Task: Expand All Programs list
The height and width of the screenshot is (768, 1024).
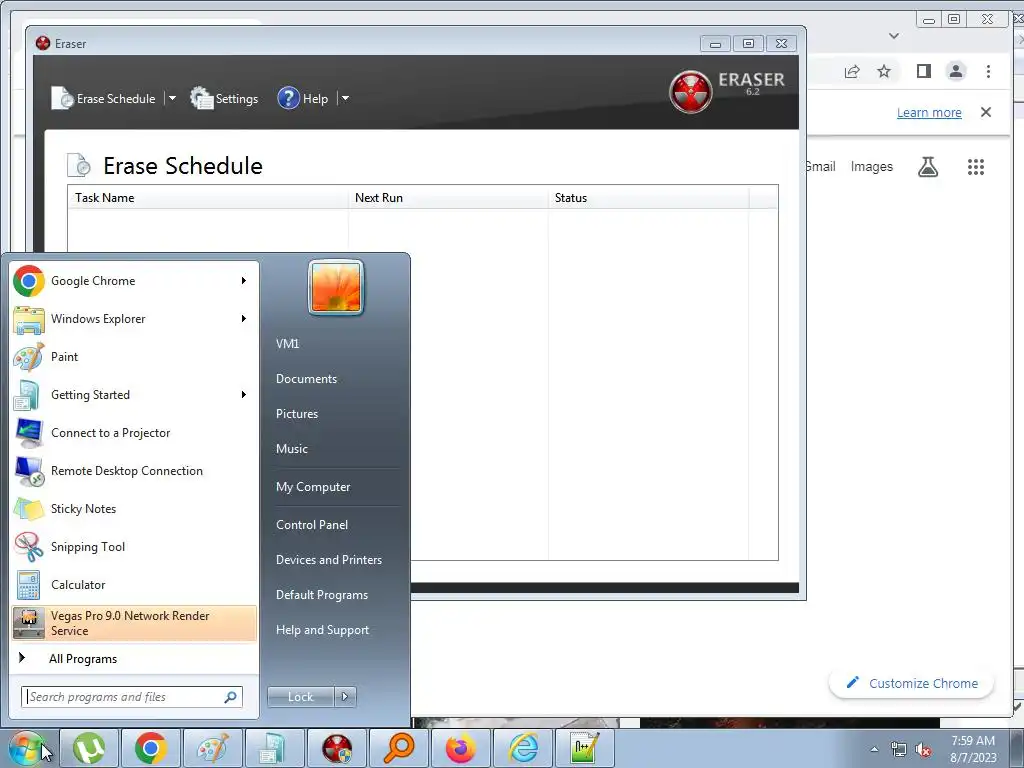Action: click(134, 658)
